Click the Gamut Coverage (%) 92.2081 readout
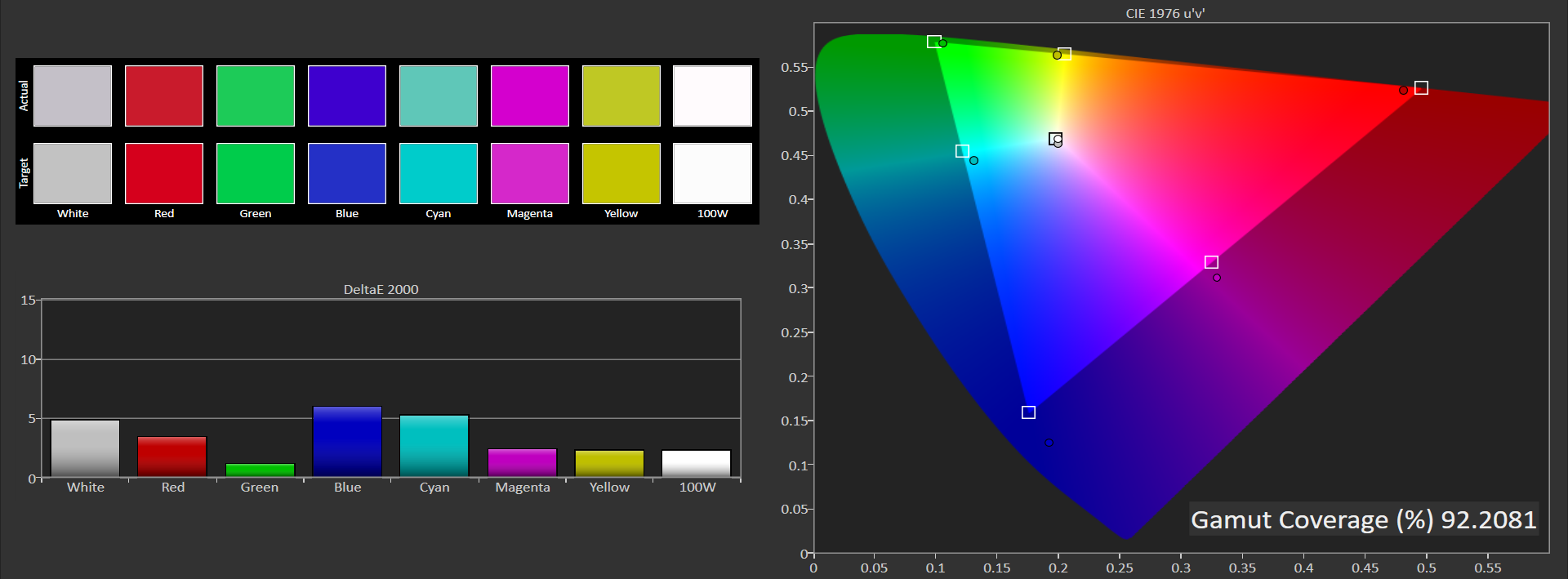Viewport: 1568px width, 579px height. click(1364, 519)
